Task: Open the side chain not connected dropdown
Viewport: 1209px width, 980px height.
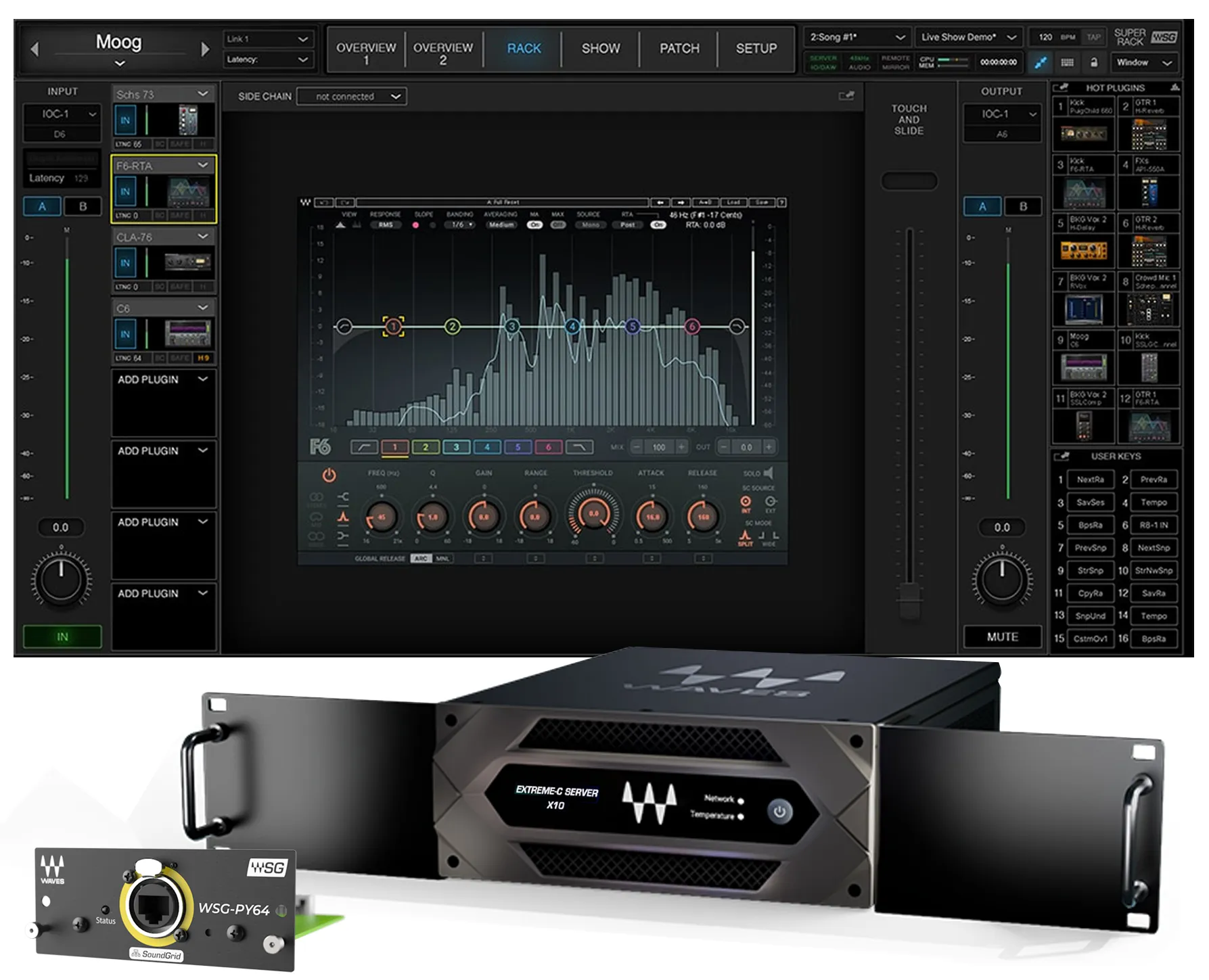Action: pyautogui.click(x=352, y=97)
